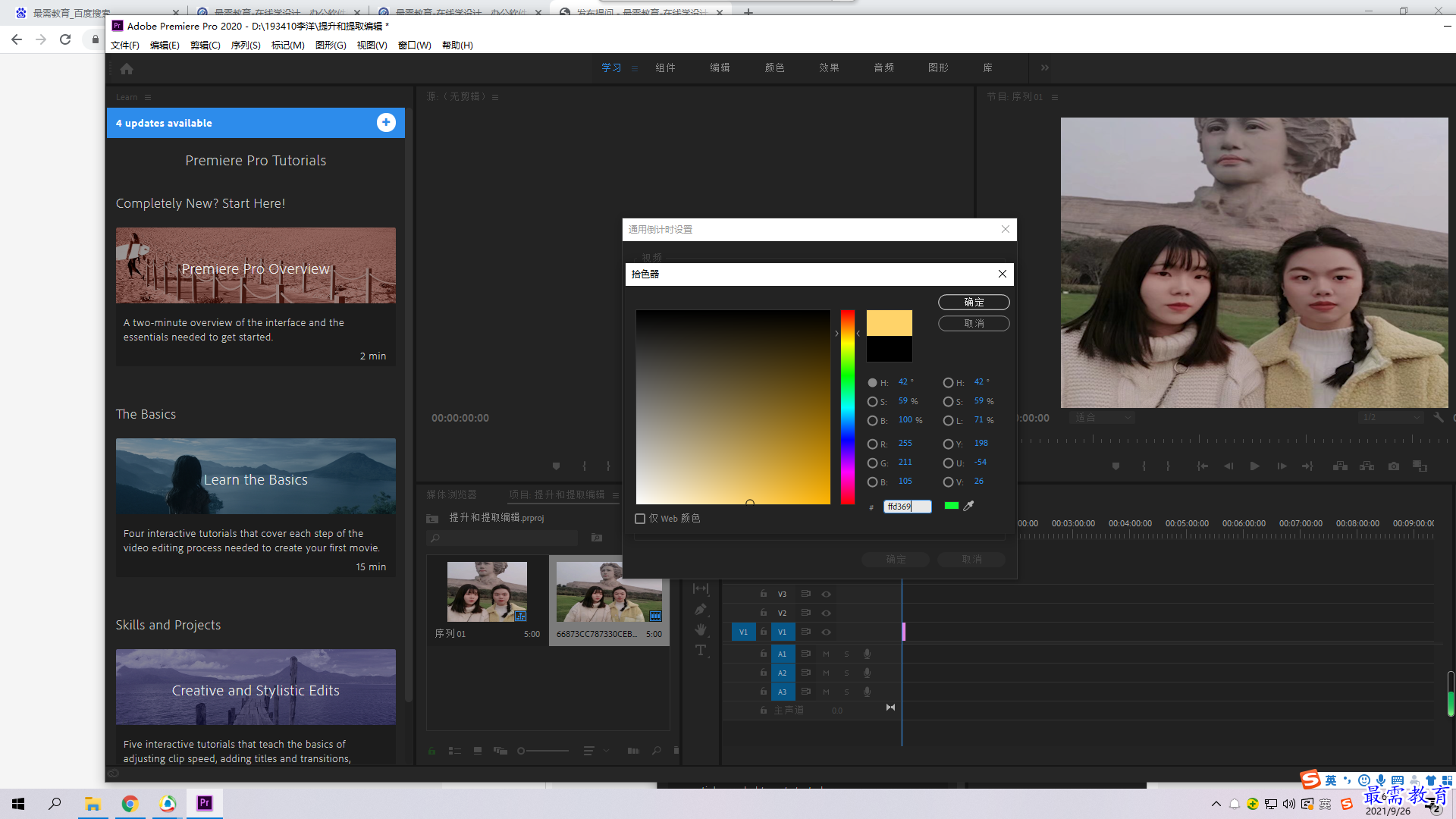Export frame with the camera icon
1456x819 pixels.
(x=1394, y=466)
